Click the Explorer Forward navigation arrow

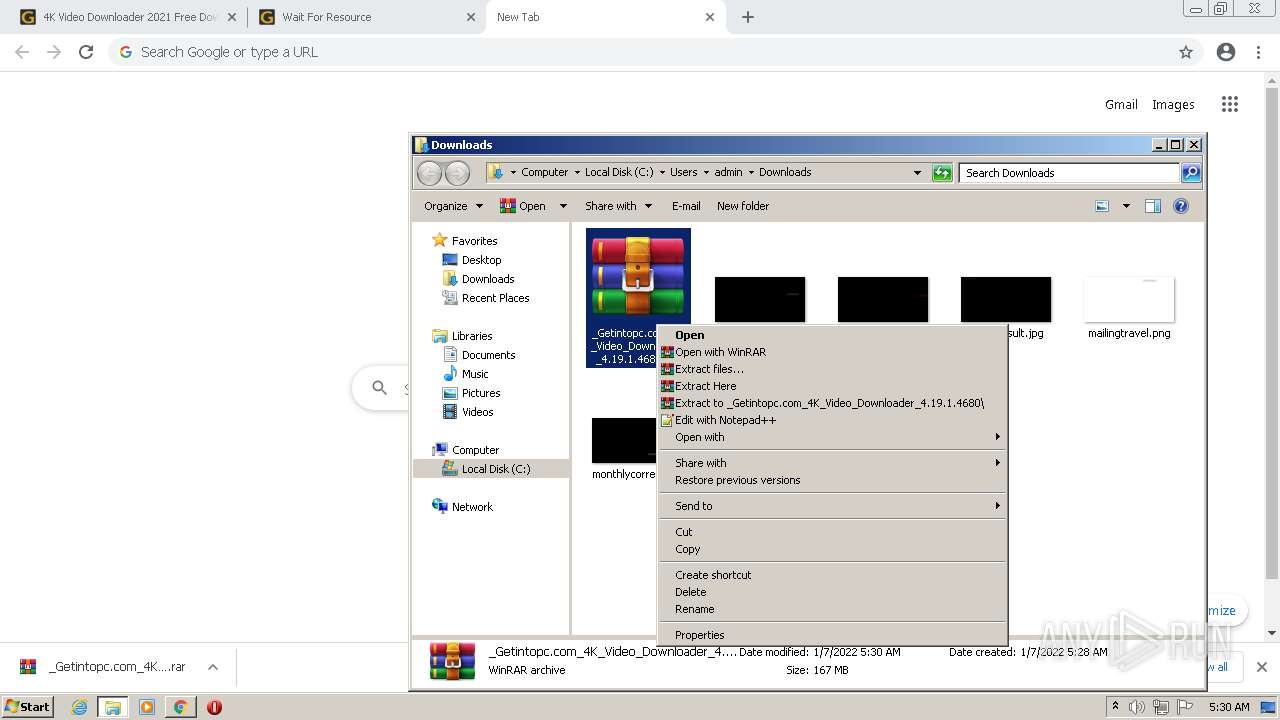point(457,173)
